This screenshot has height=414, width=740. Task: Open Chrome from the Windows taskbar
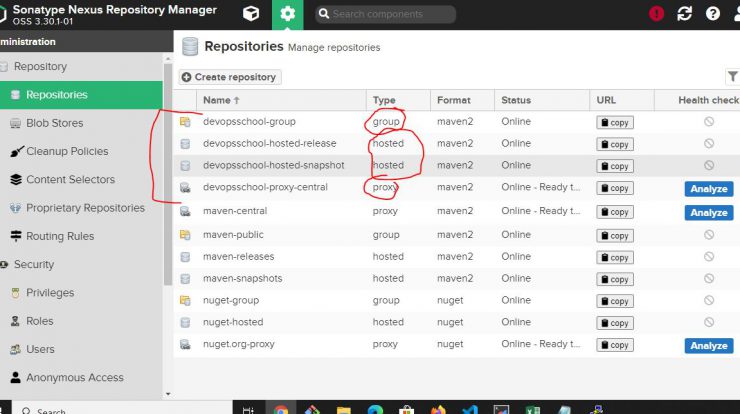point(281,409)
